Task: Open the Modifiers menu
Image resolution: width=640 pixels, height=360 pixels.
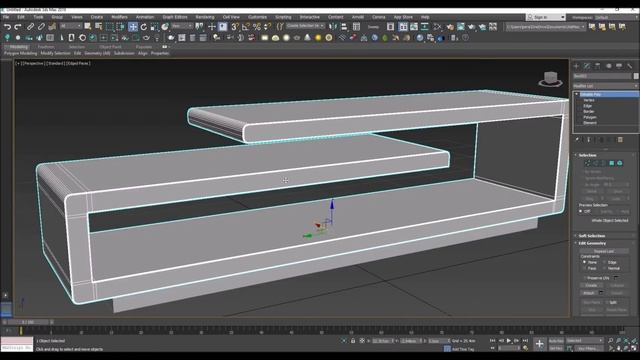Action: [120, 17]
